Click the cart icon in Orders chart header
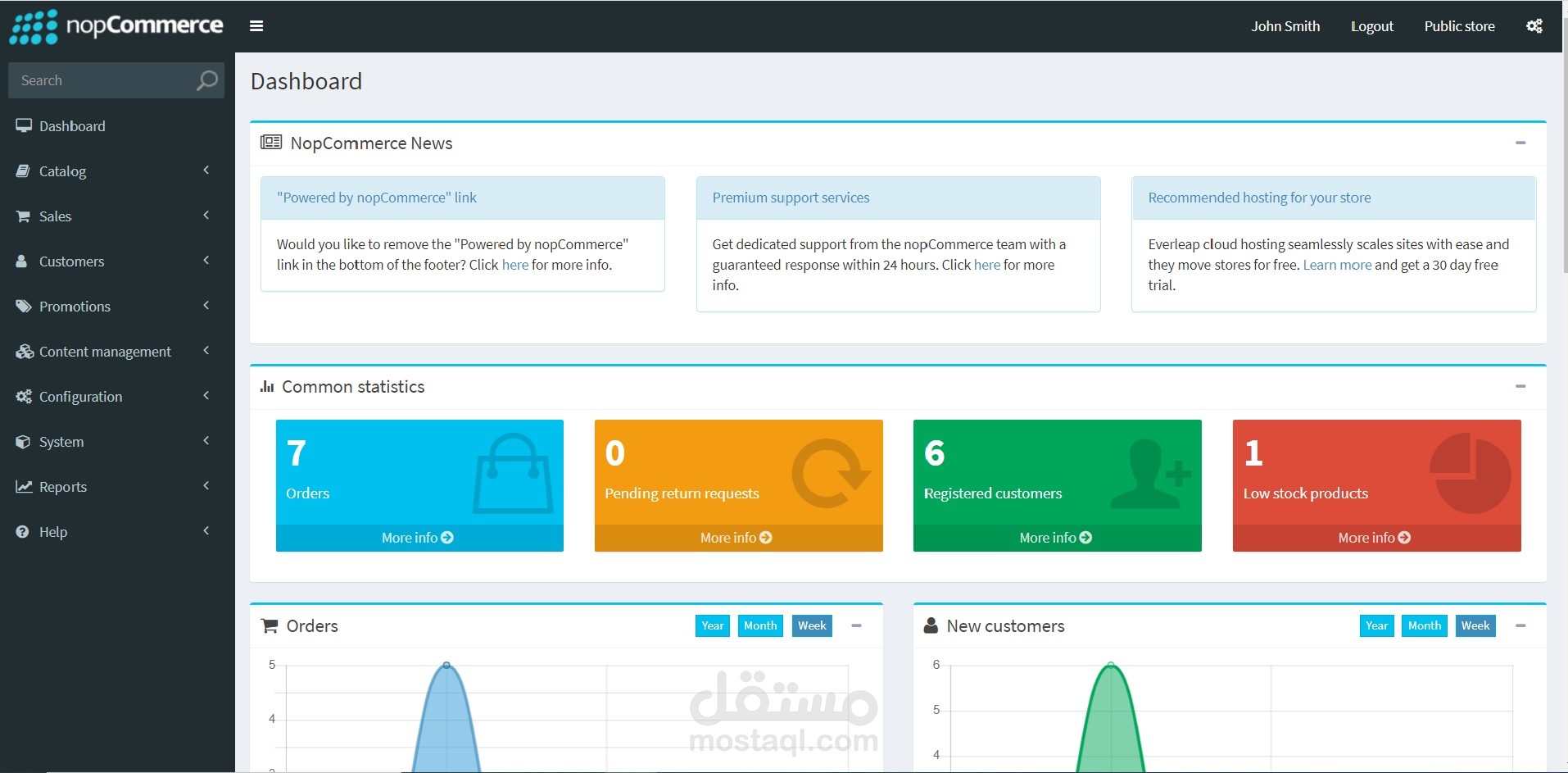1568x773 pixels. coord(270,626)
